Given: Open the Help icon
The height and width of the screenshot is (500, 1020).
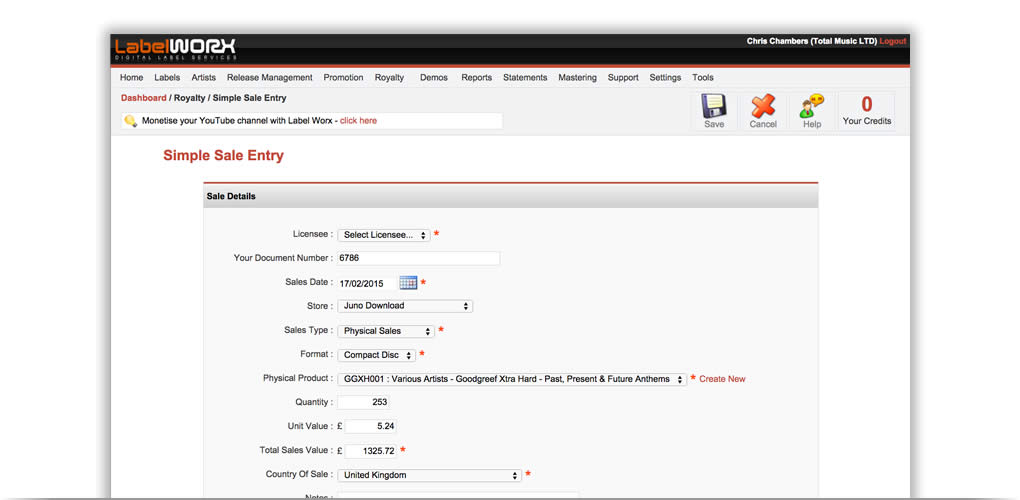Looking at the screenshot, I should (812, 106).
